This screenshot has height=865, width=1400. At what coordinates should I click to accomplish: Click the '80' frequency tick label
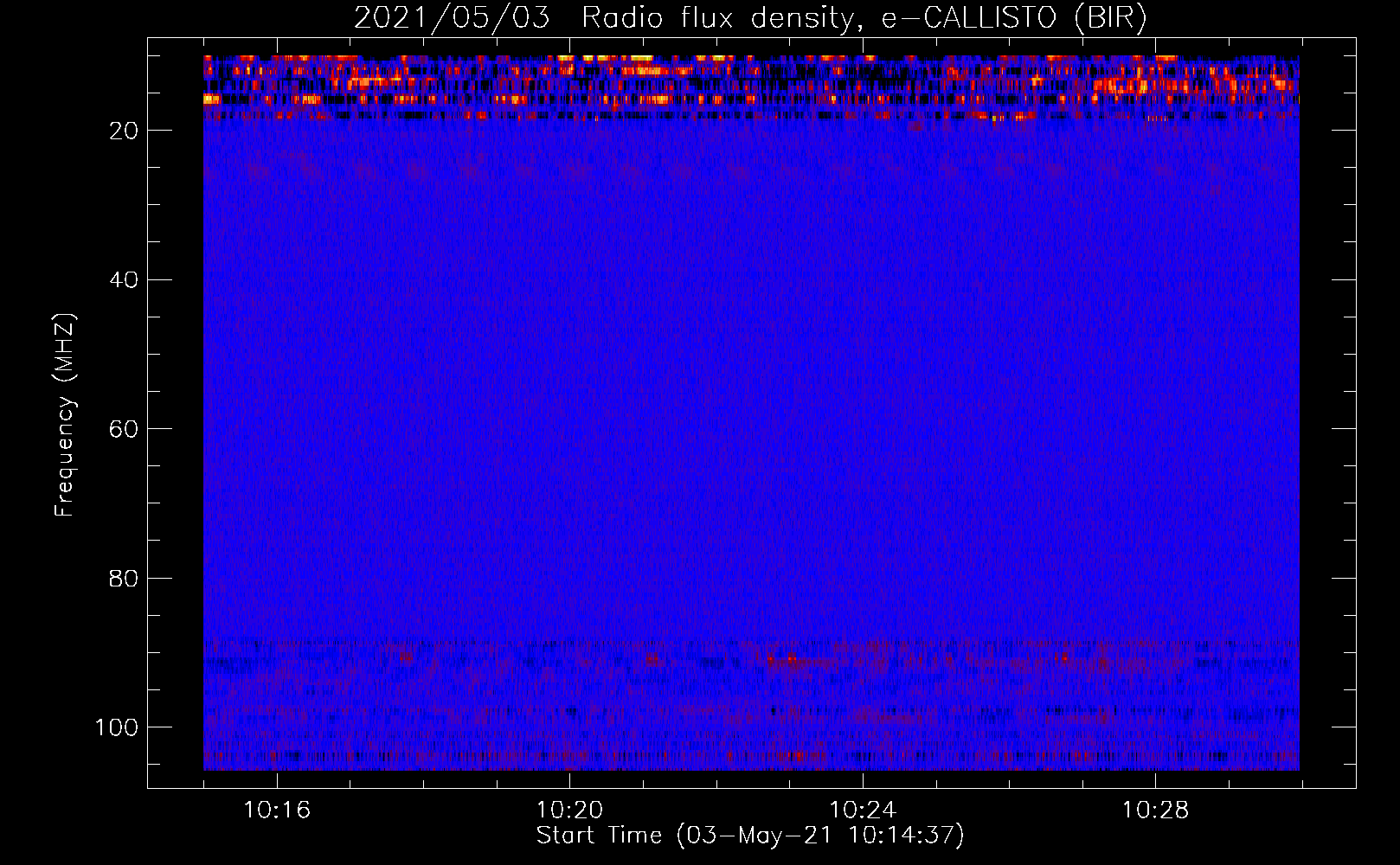pyautogui.click(x=124, y=579)
